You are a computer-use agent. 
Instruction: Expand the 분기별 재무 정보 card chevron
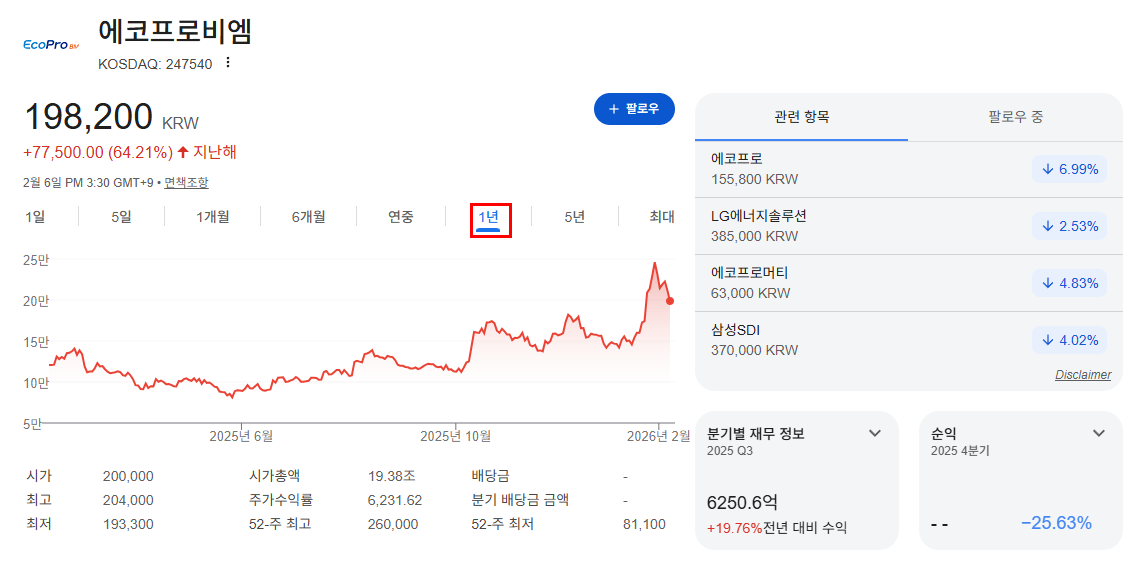[x=875, y=434]
